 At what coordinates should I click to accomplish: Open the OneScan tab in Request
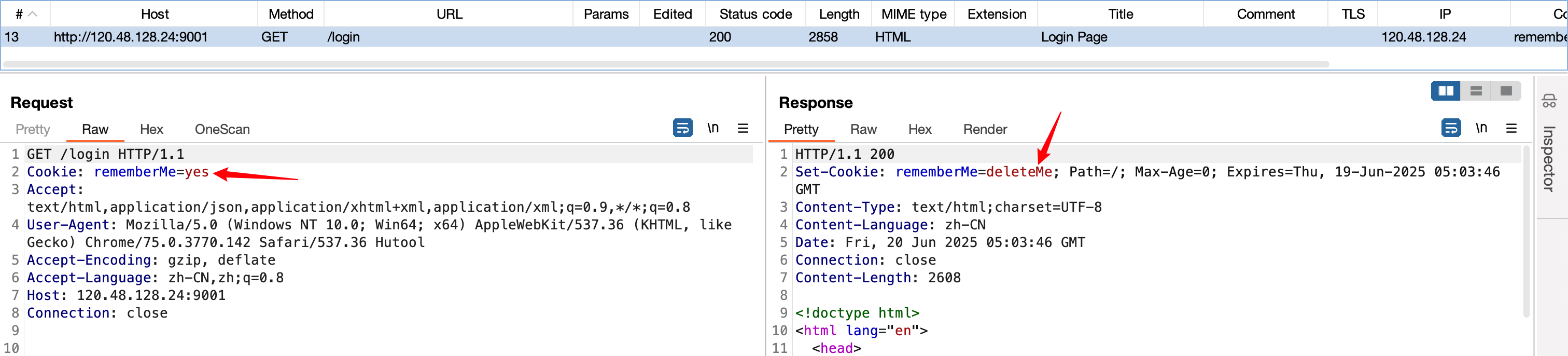pyautogui.click(x=222, y=129)
